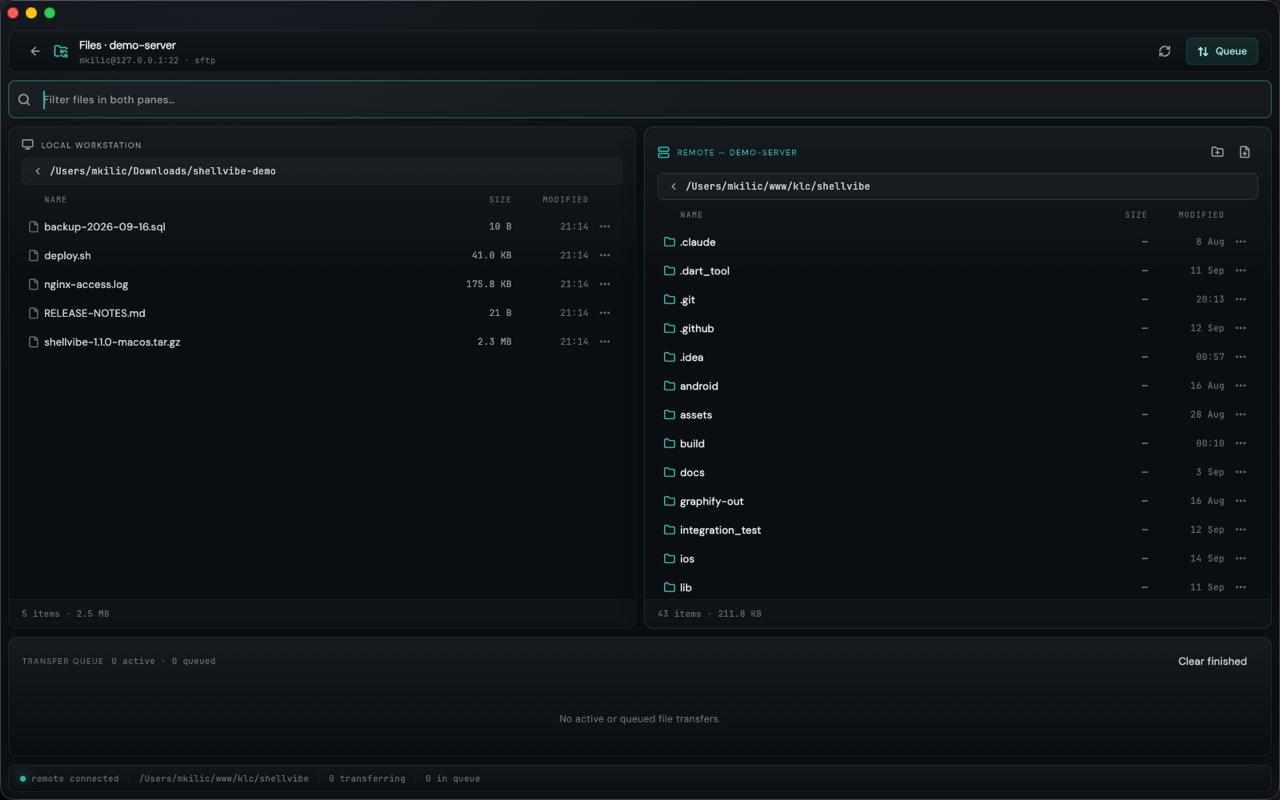This screenshot has height=800, width=1280.
Task: Select the deploy.sh file name
Action: (x=67, y=256)
